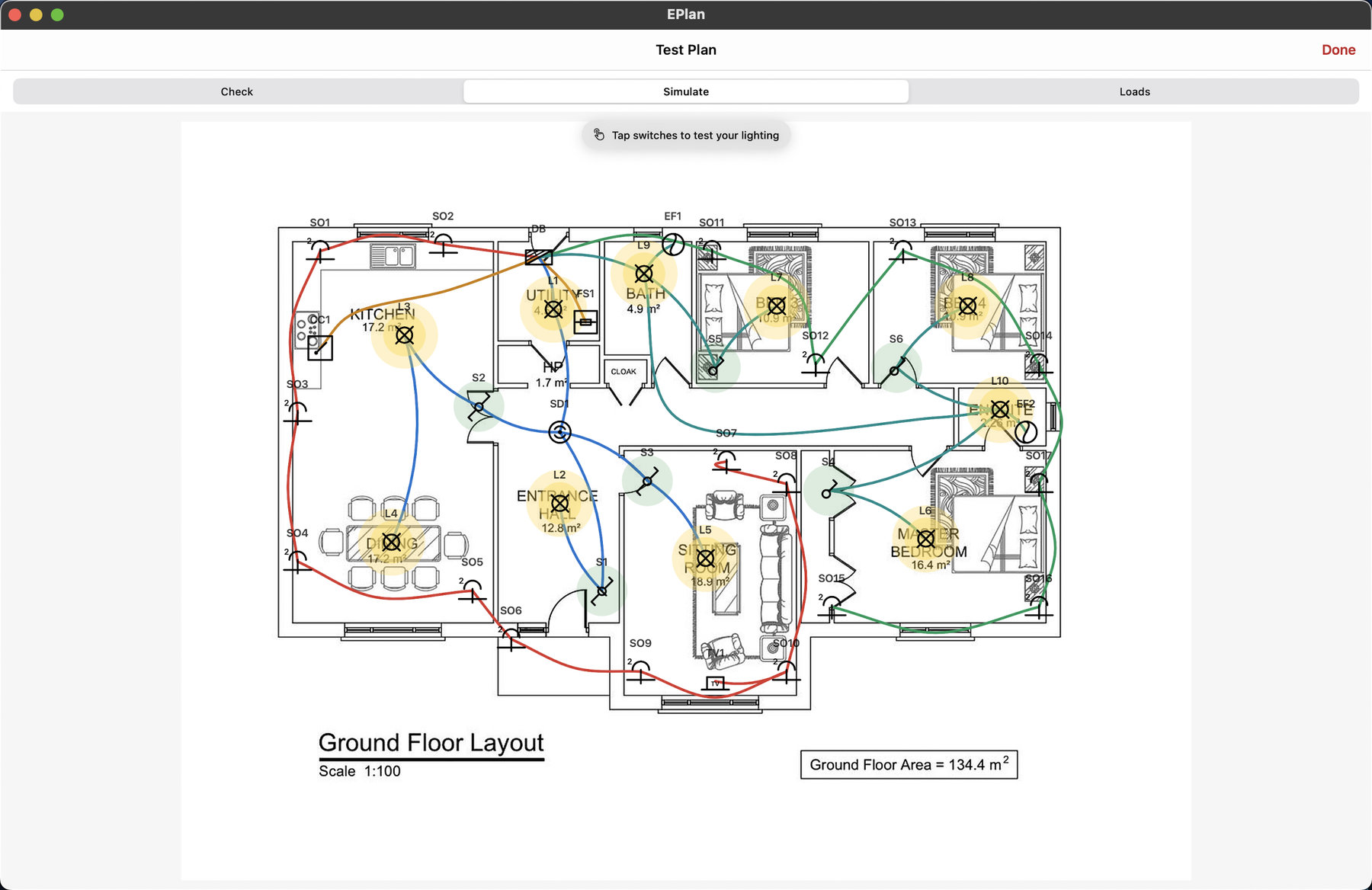Click dining light L4 symbol
1372x890 pixels.
click(x=392, y=542)
